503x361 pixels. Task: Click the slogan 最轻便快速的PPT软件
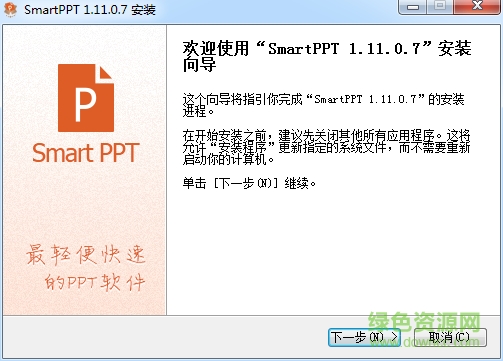coord(86,268)
